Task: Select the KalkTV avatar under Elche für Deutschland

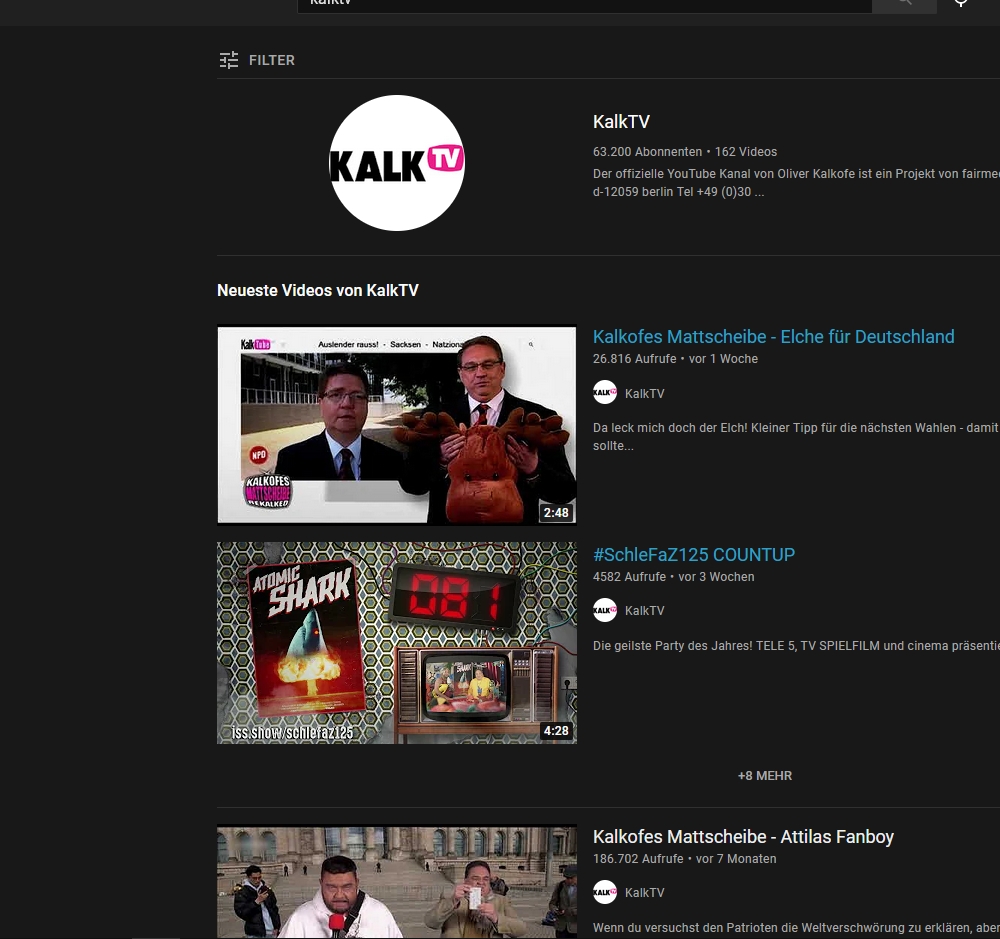Action: pos(605,392)
